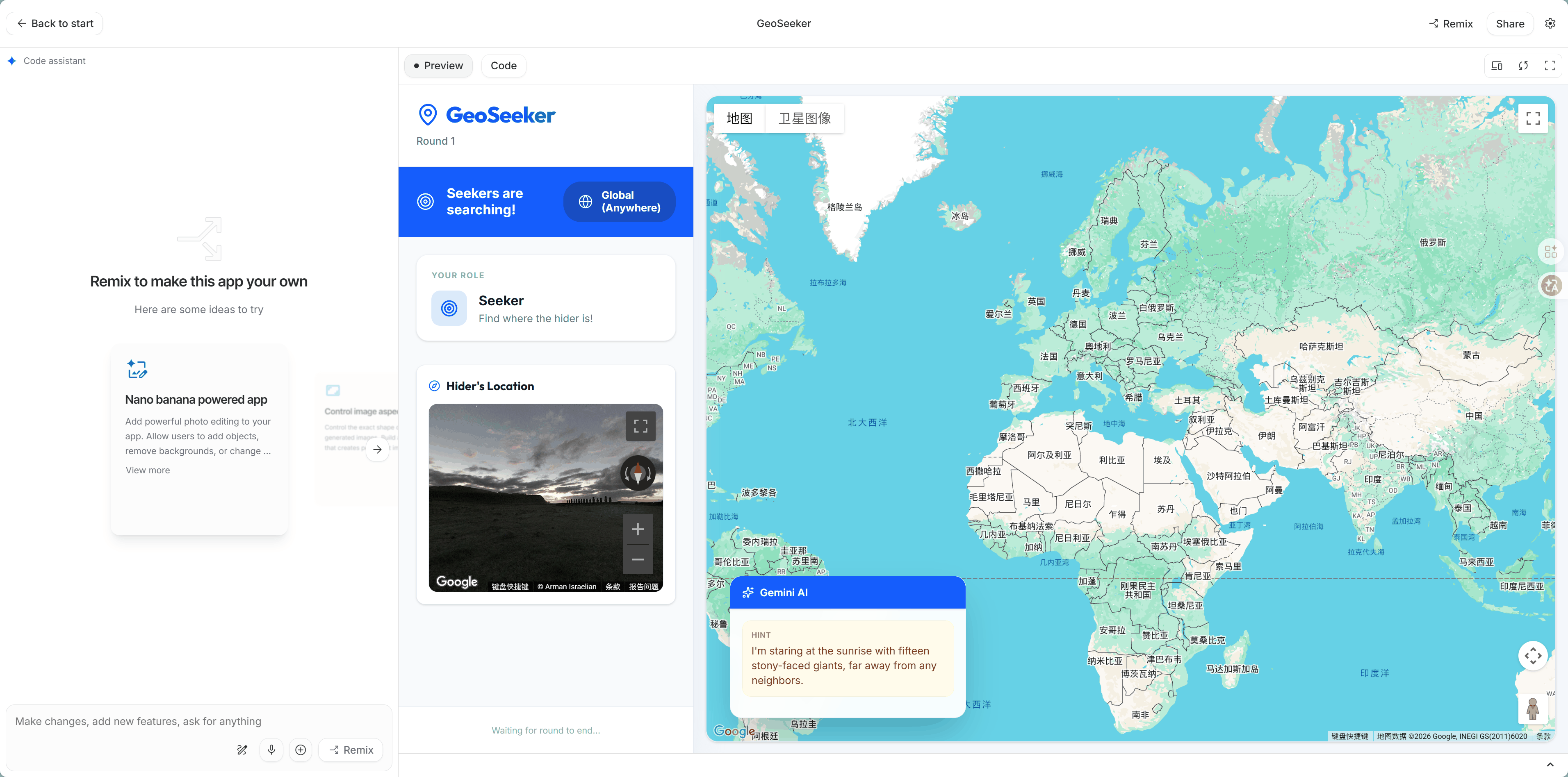Click the magic wand edit icon
Image resolution: width=1568 pixels, height=777 pixels.
tap(242, 750)
